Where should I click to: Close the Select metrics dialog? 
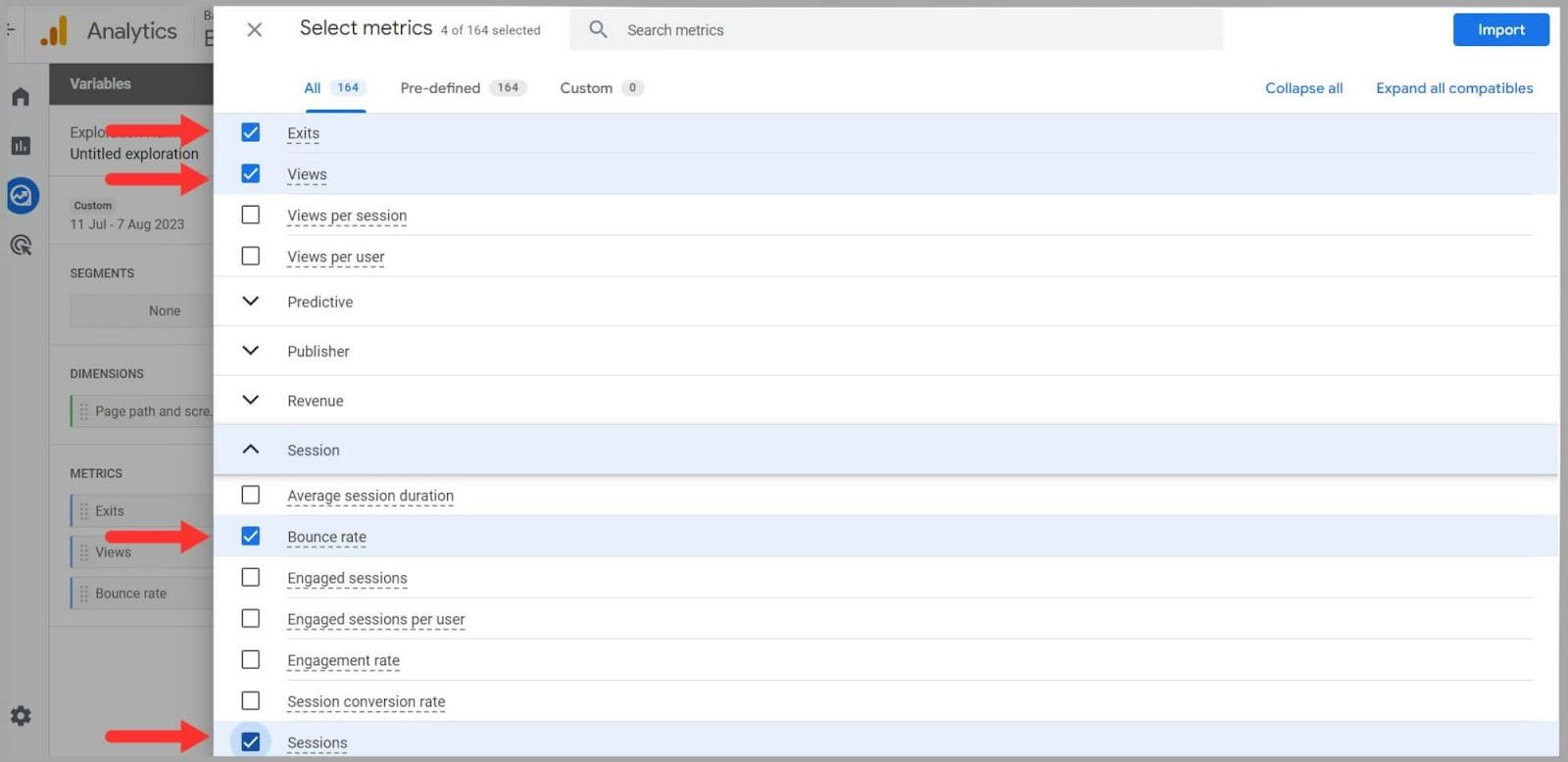(254, 30)
